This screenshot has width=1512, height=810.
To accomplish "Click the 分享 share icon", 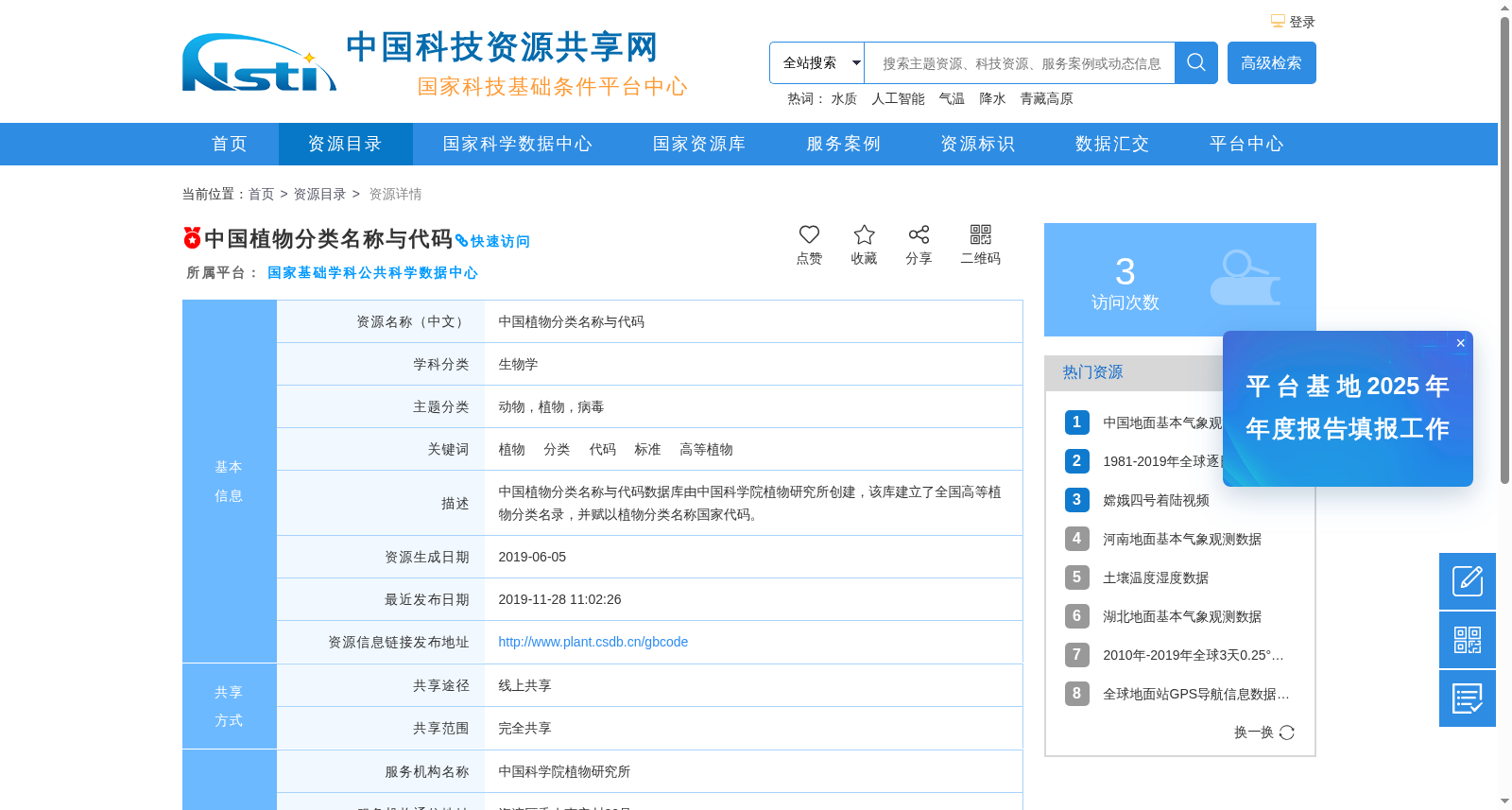I will coord(919,234).
